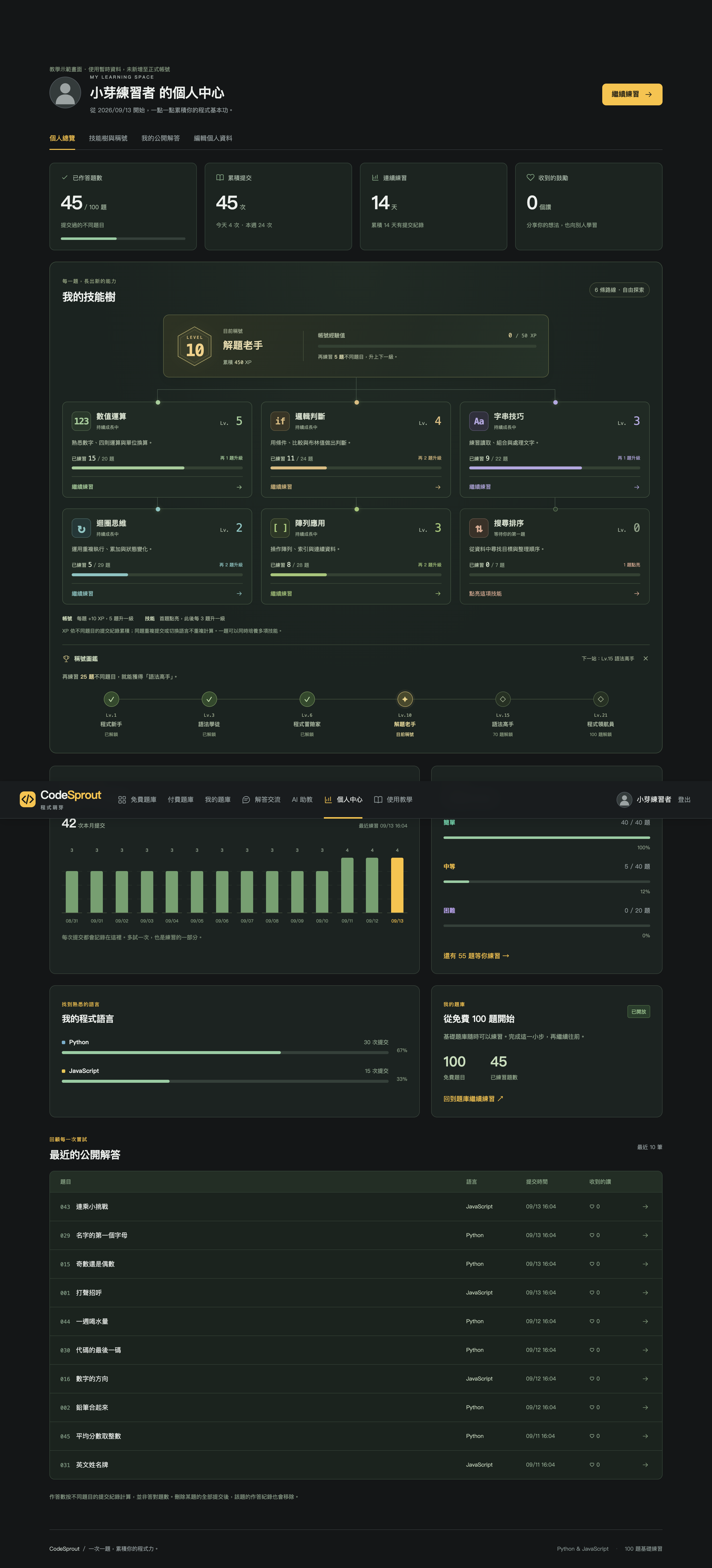
Task: Click the arrow on 邏輯判斷 card
Action: point(438,487)
